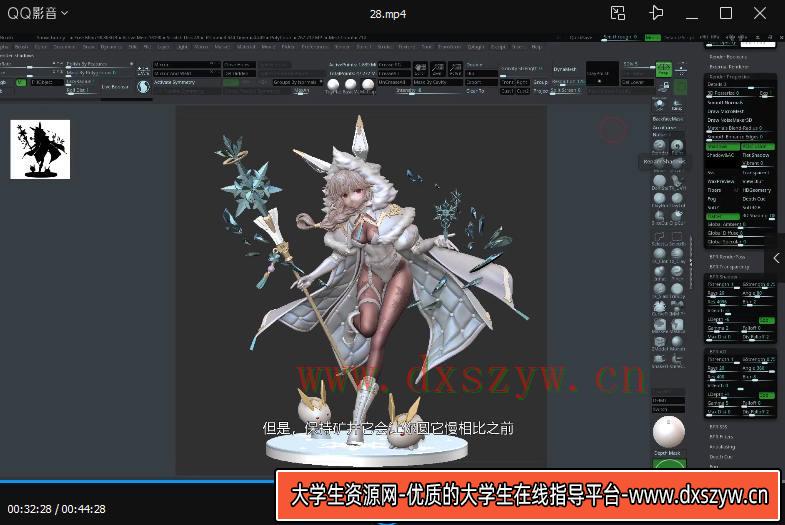This screenshot has width=785, height=525.
Task: Expand the BPR Transparency section
Action: tap(729, 267)
